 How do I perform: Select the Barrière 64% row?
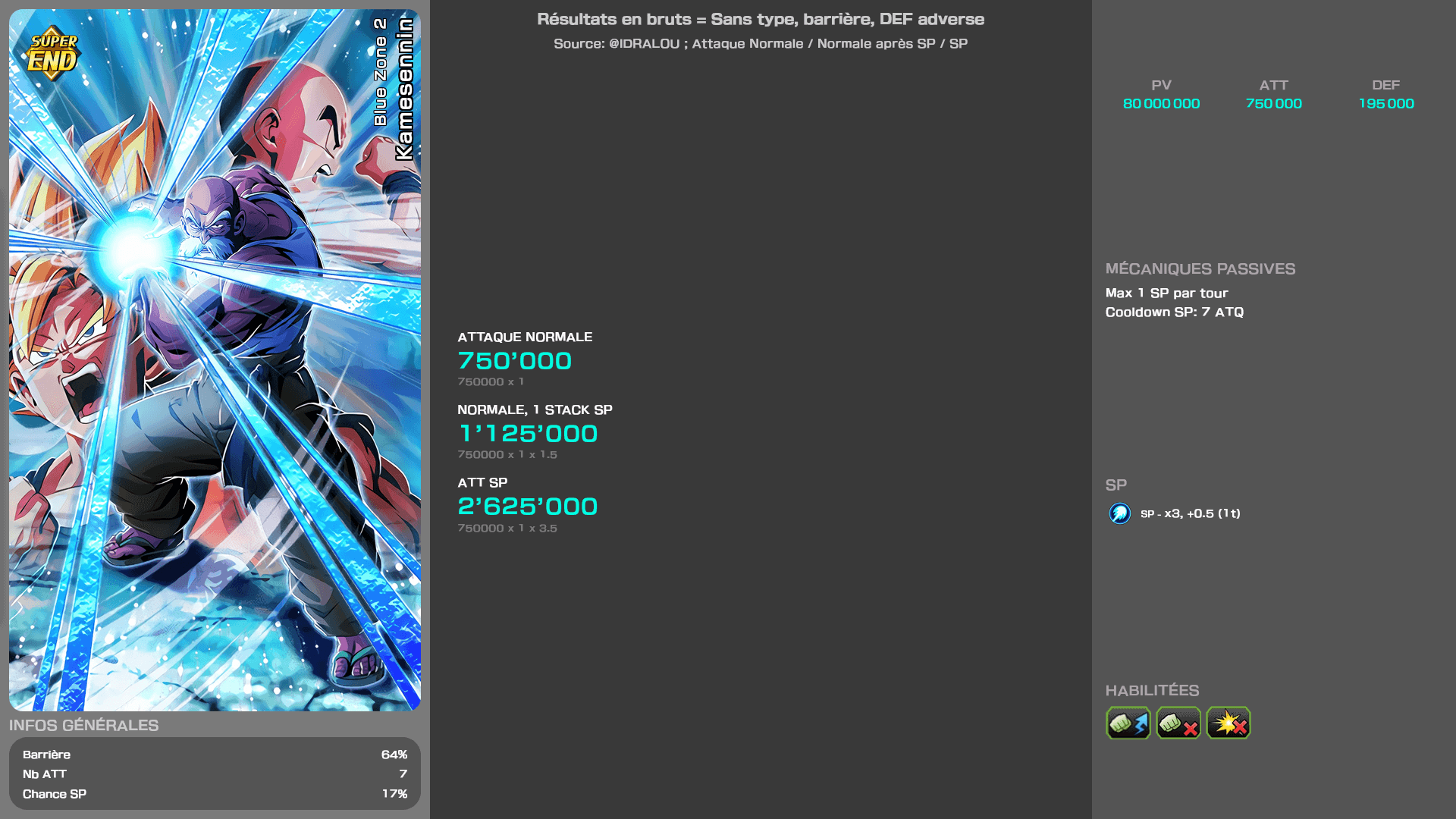coord(215,755)
